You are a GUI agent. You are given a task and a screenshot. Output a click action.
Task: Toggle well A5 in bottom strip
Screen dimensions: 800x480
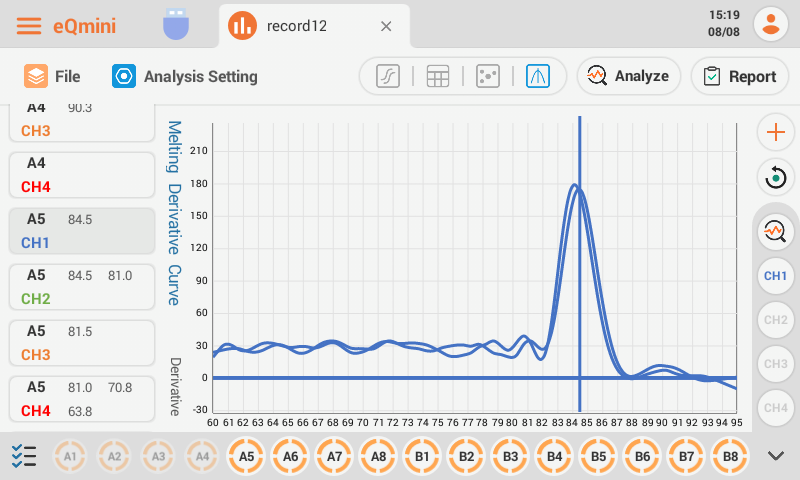click(x=247, y=456)
